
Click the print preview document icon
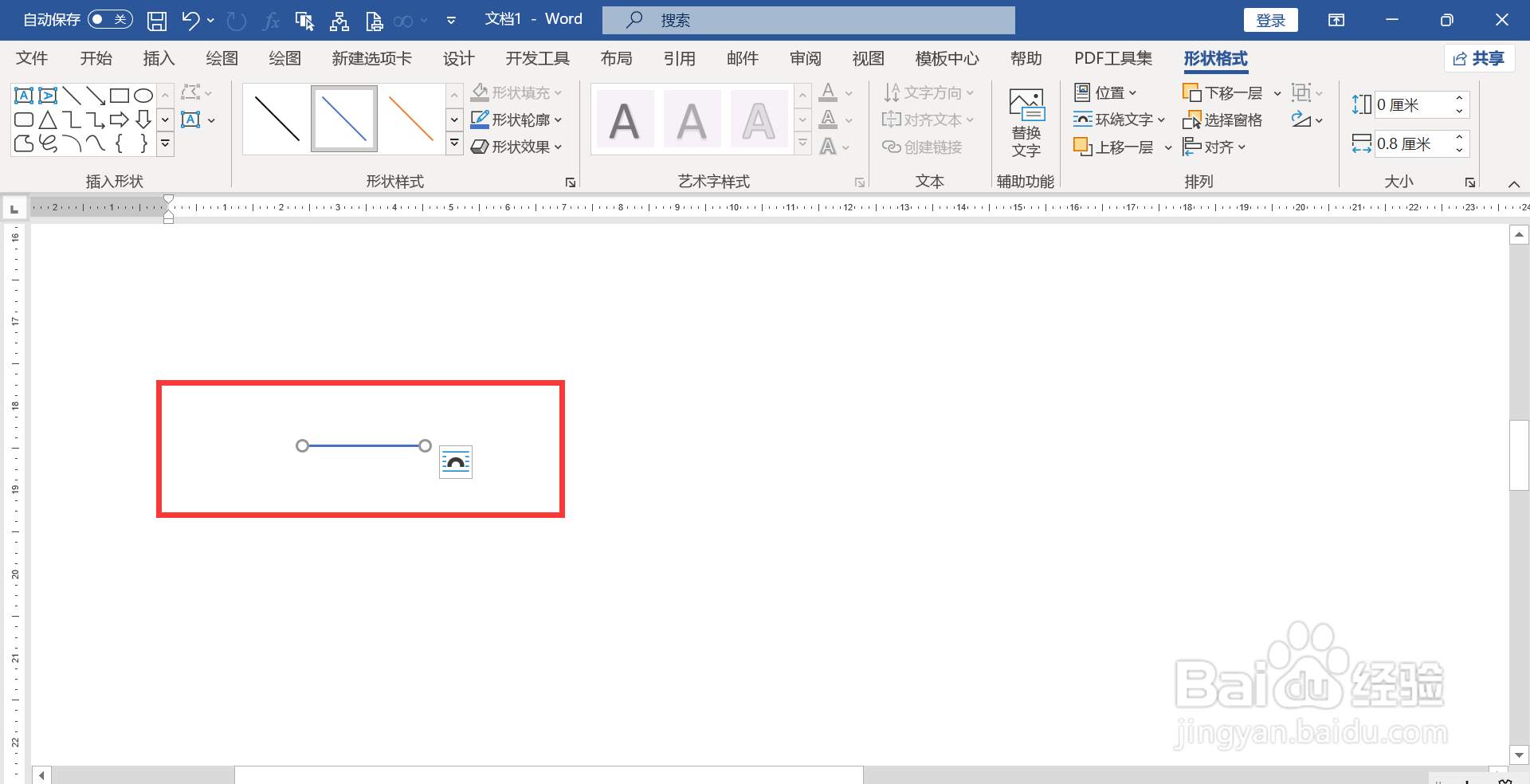(374, 20)
